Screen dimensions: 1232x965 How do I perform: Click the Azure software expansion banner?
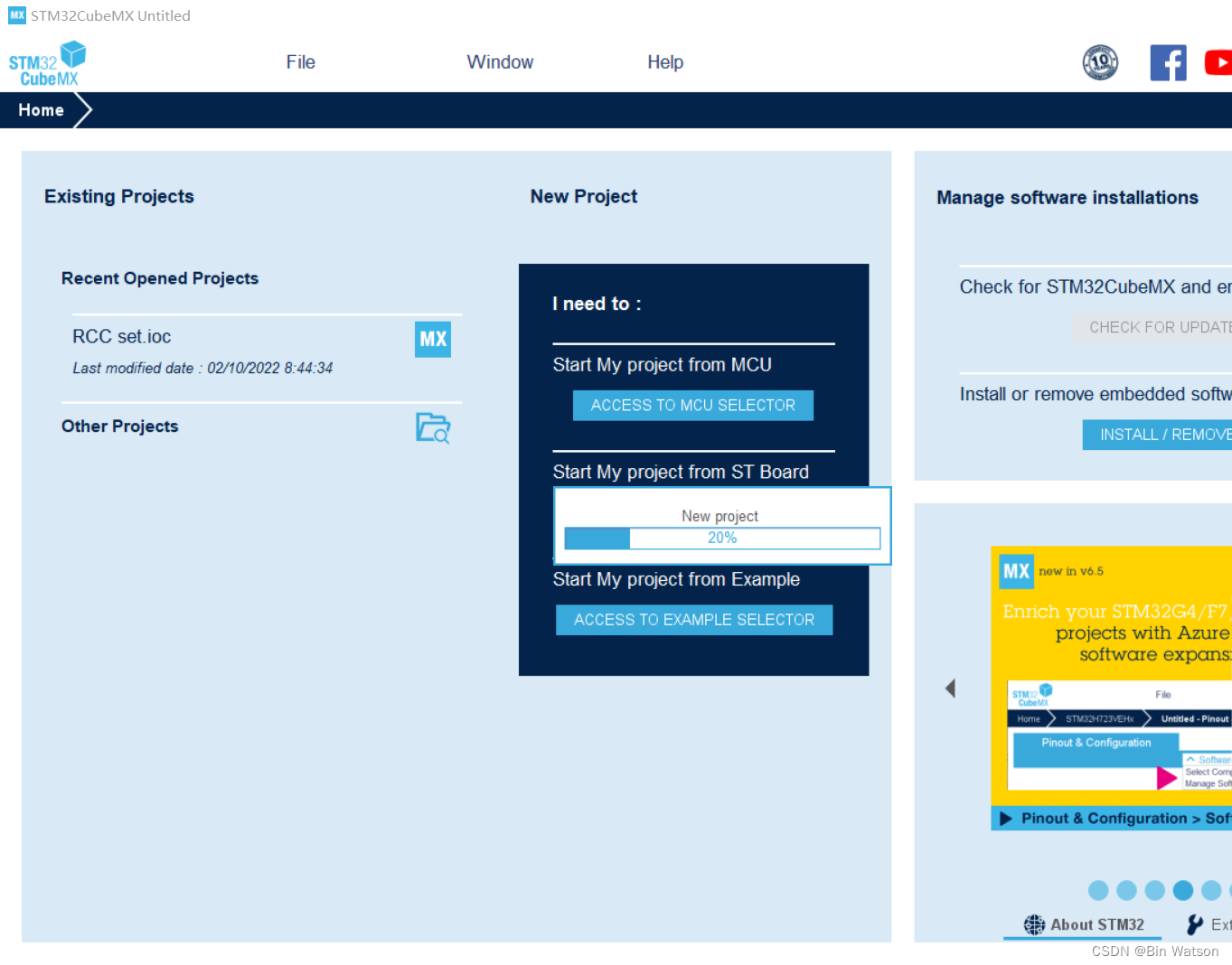click(1112, 688)
